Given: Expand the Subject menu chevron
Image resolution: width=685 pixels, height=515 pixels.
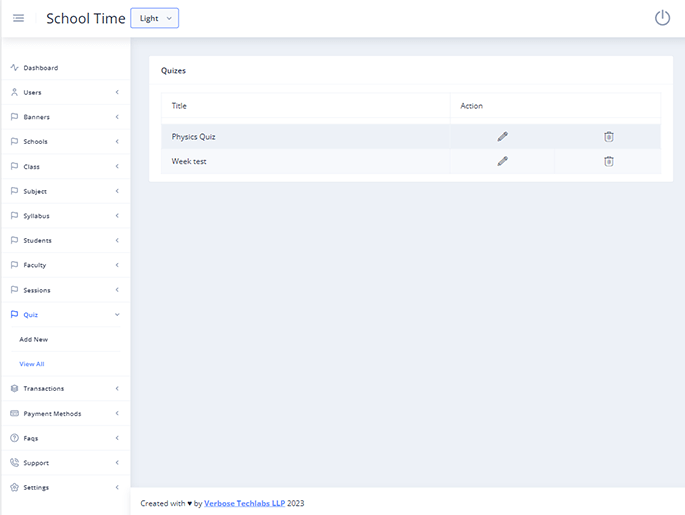Looking at the screenshot, I should pos(117,191).
